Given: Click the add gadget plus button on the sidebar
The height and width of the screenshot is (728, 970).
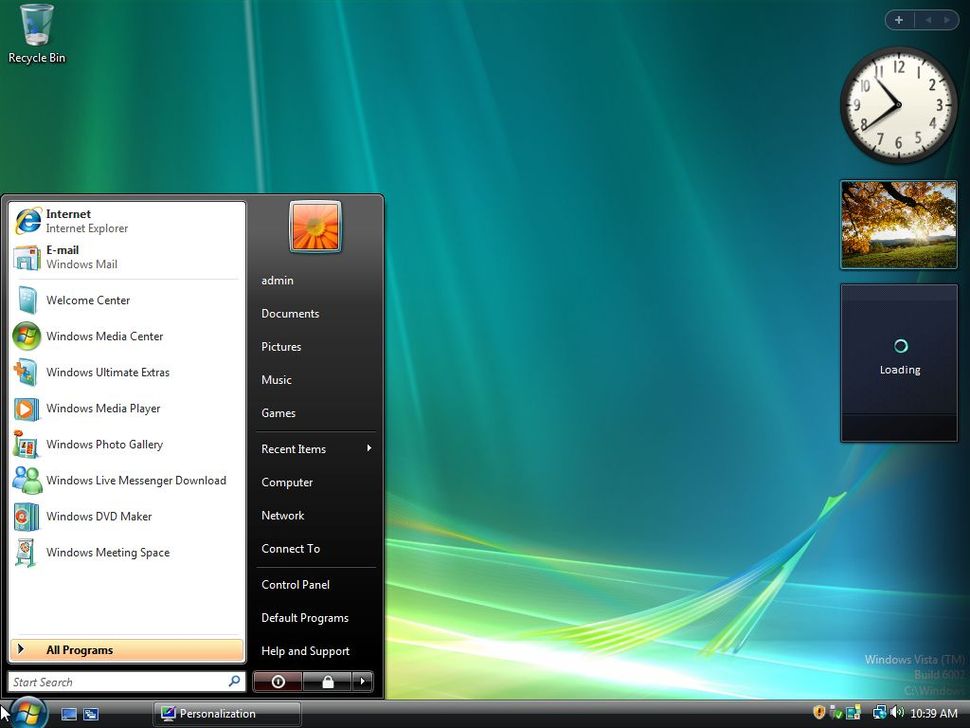Looking at the screenshot, I should (x=898, y=19).
